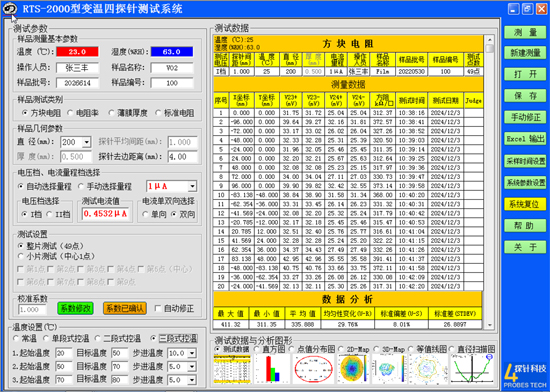The height and width of the screenshot is (392, 550).
Task: Click the blue humidity 63.0 field
Action: [172, 52]
